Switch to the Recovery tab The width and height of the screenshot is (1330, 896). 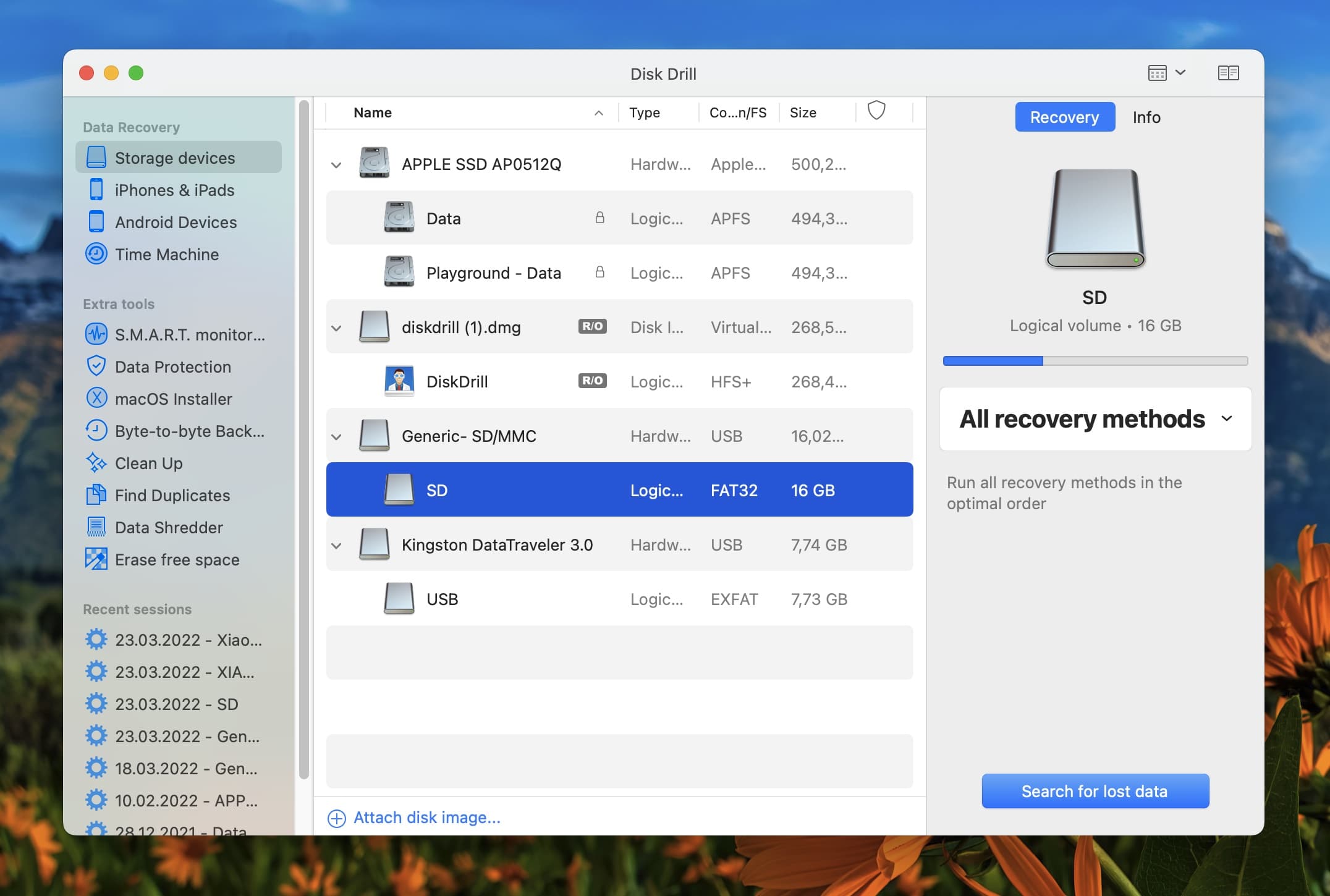pos(1064,117)
